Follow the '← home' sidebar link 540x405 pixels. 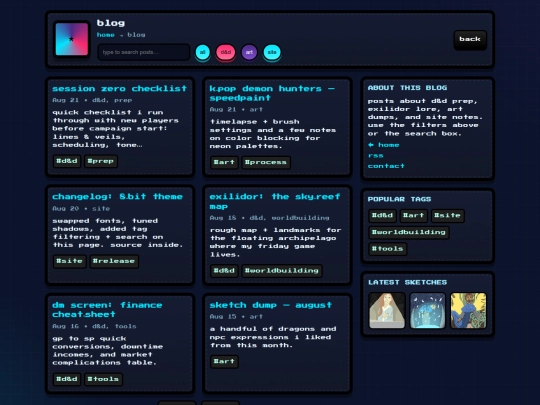point(383,145)
